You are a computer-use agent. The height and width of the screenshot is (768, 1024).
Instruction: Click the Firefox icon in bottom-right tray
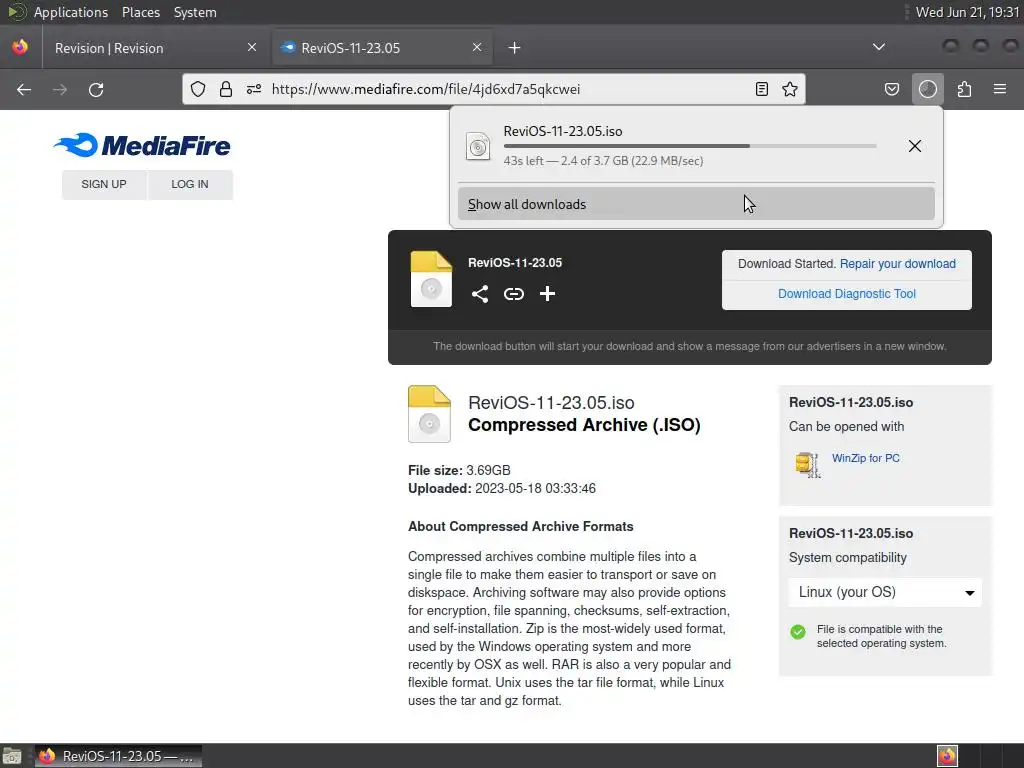(x=947, y=756)
